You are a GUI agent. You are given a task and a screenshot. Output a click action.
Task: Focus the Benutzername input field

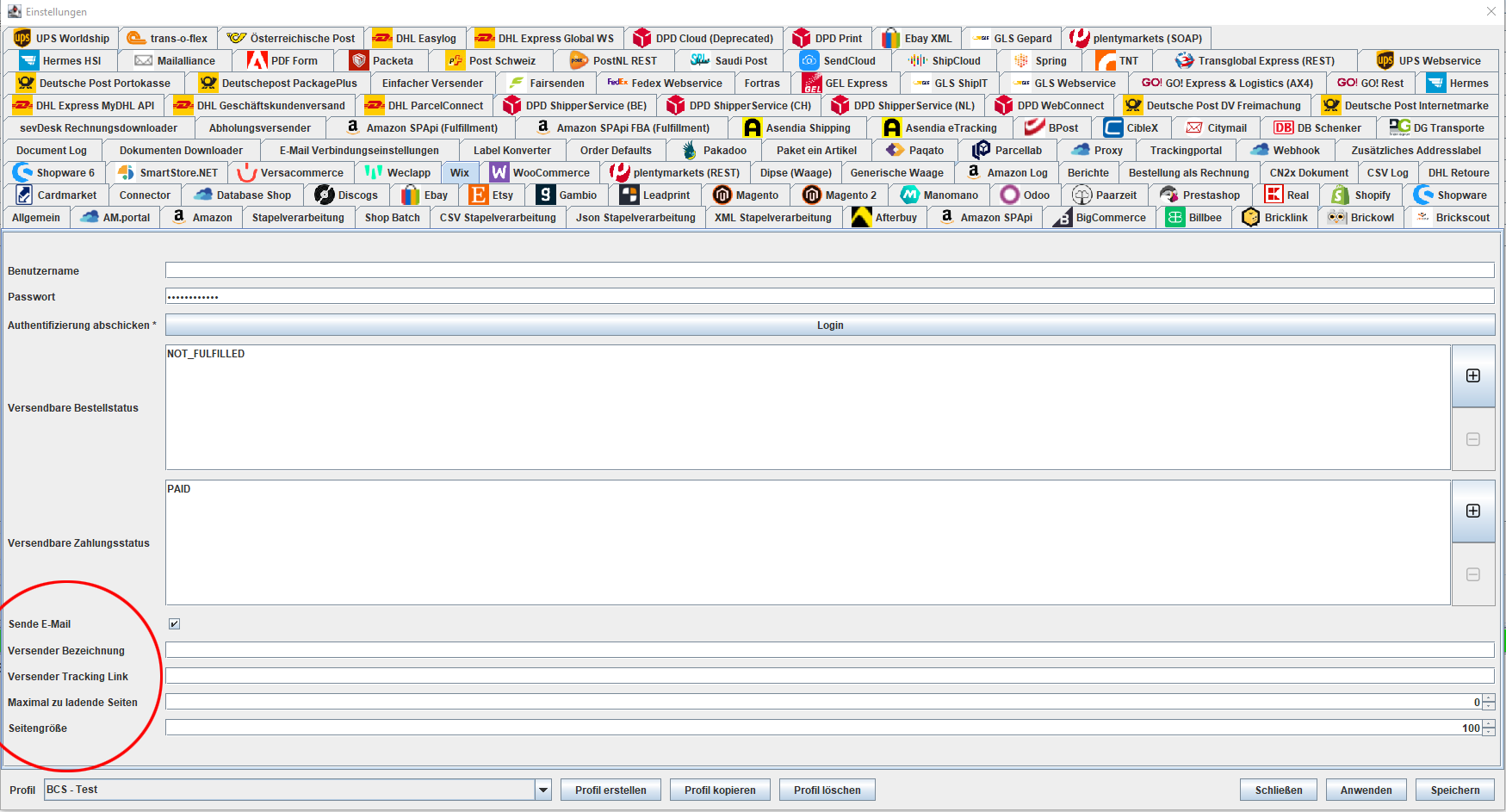click(x=829, y=270)
